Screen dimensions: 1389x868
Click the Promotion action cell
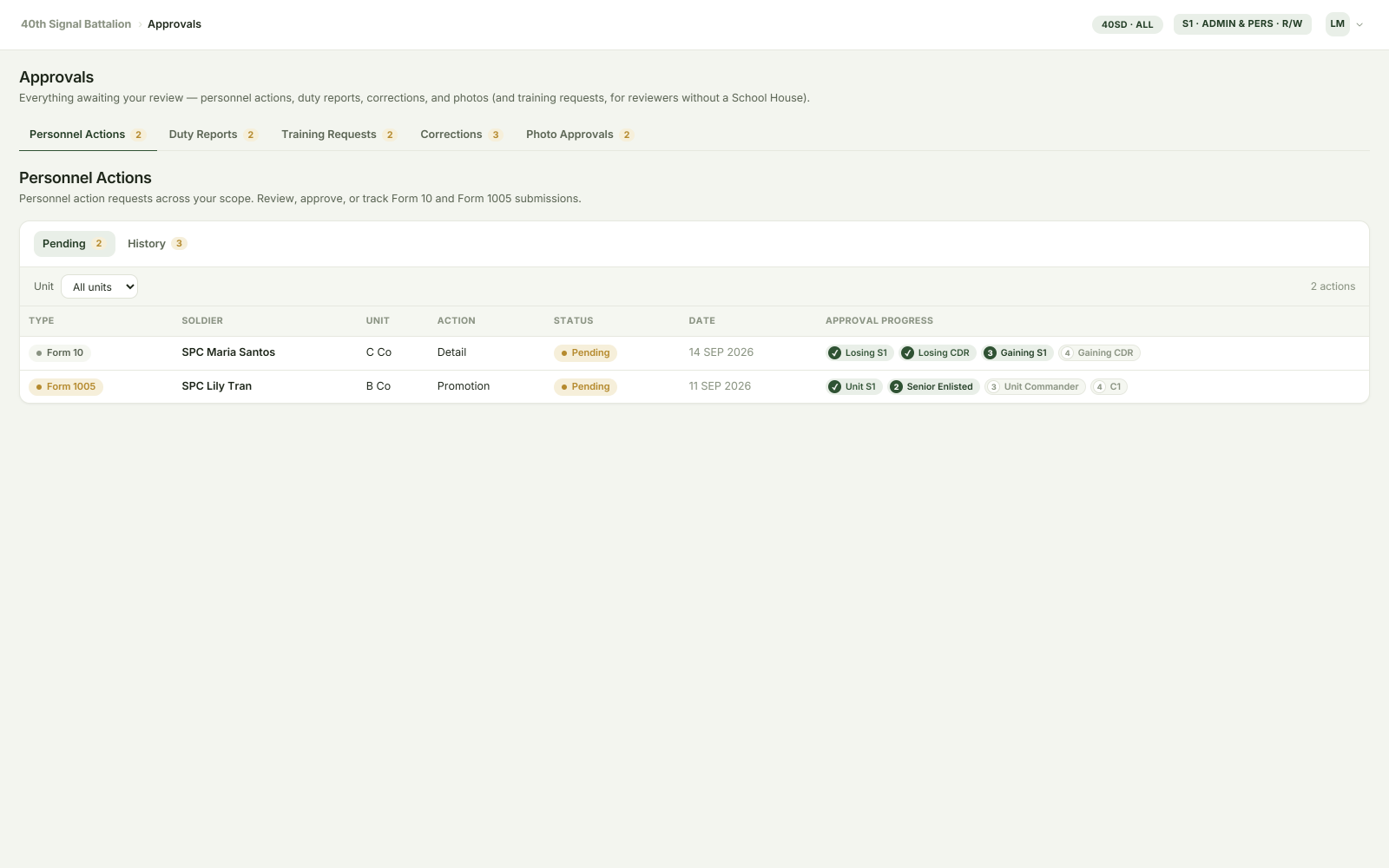[x=464, y=386]
